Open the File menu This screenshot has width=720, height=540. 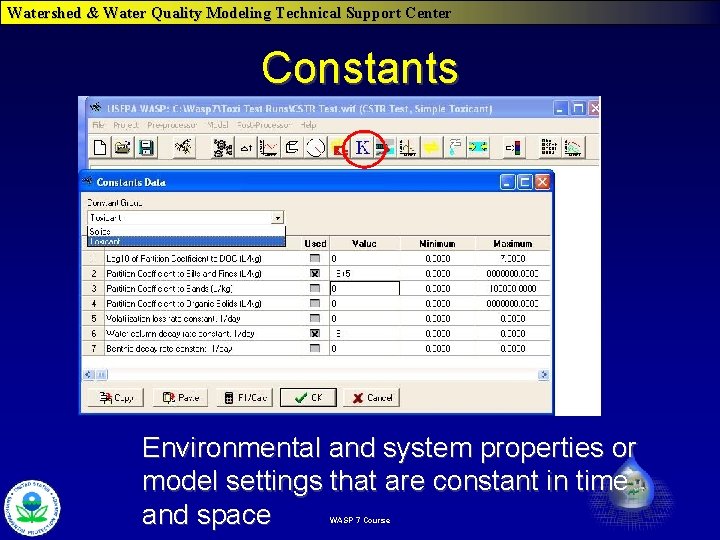98,124
